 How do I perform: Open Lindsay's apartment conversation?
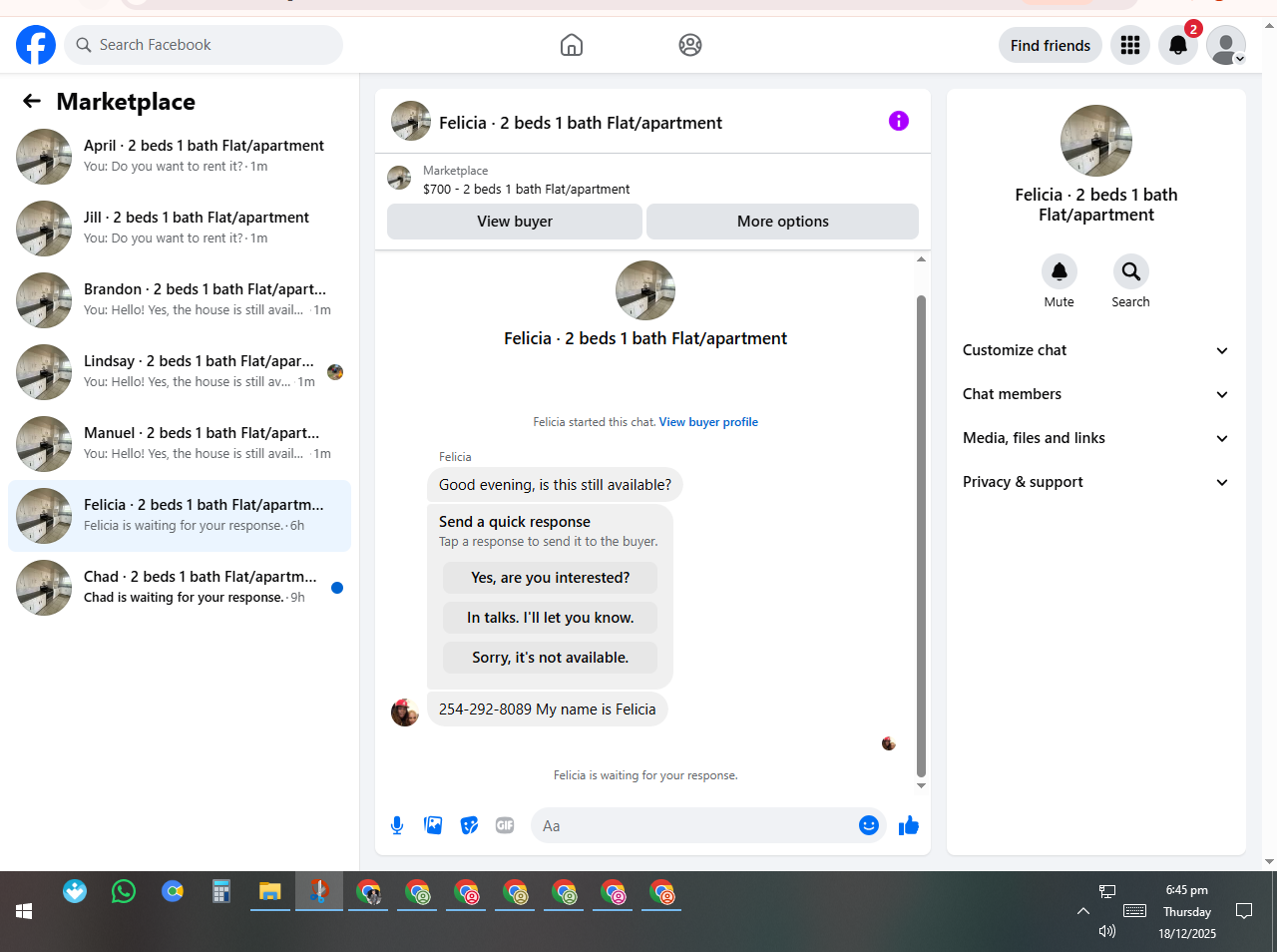pyautogui.click(x=180, y=372)
